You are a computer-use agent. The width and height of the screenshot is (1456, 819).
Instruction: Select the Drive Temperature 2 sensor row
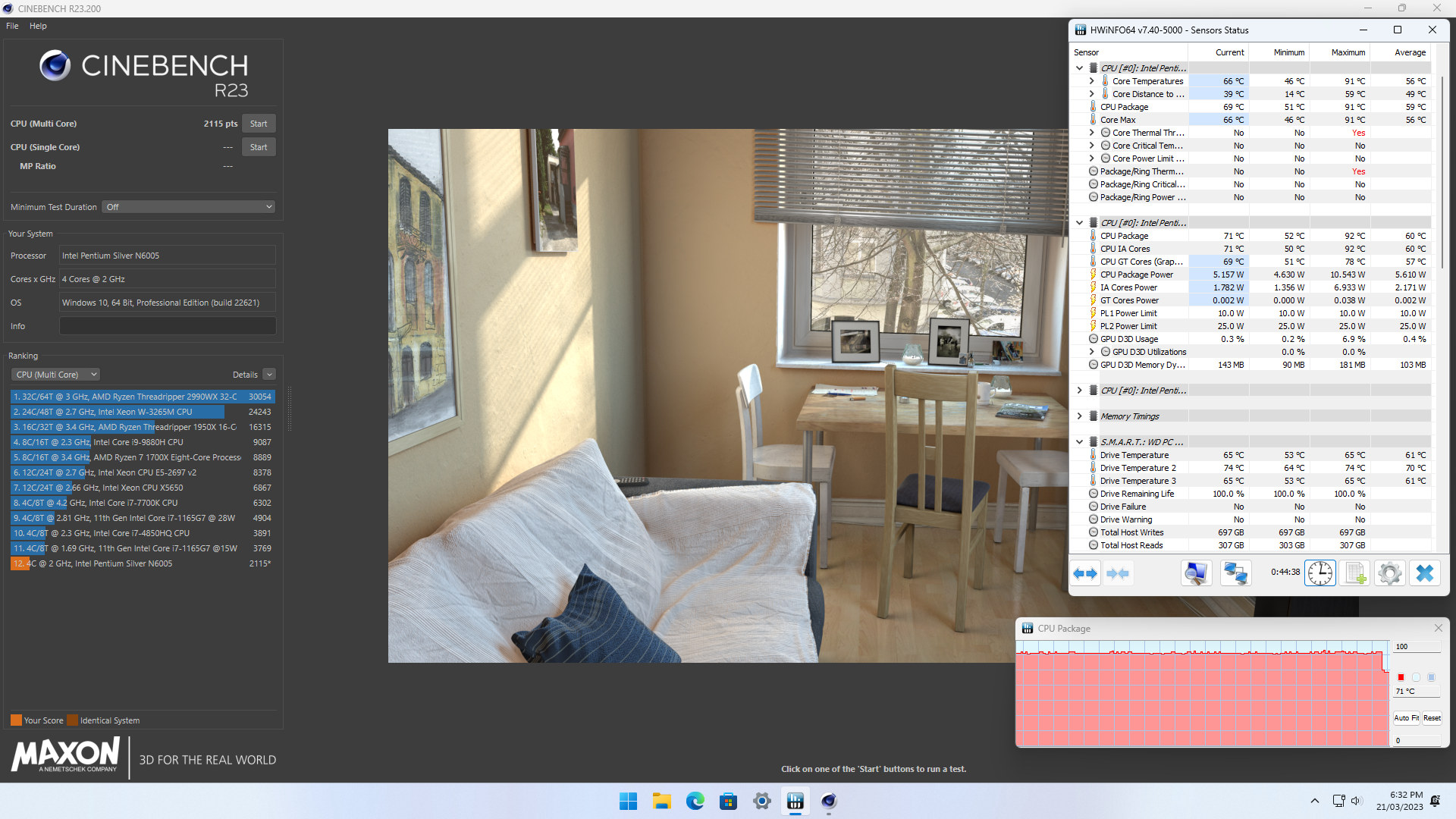[x=1259, y=468]
